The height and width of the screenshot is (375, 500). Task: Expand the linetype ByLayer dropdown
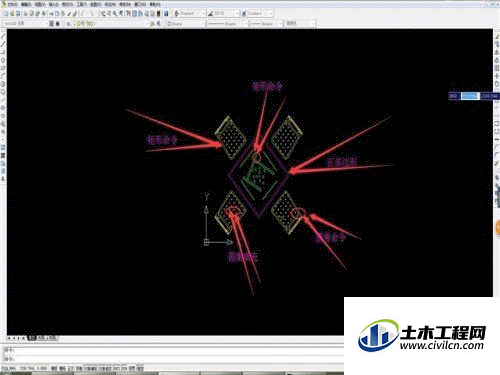click(227, 24)
